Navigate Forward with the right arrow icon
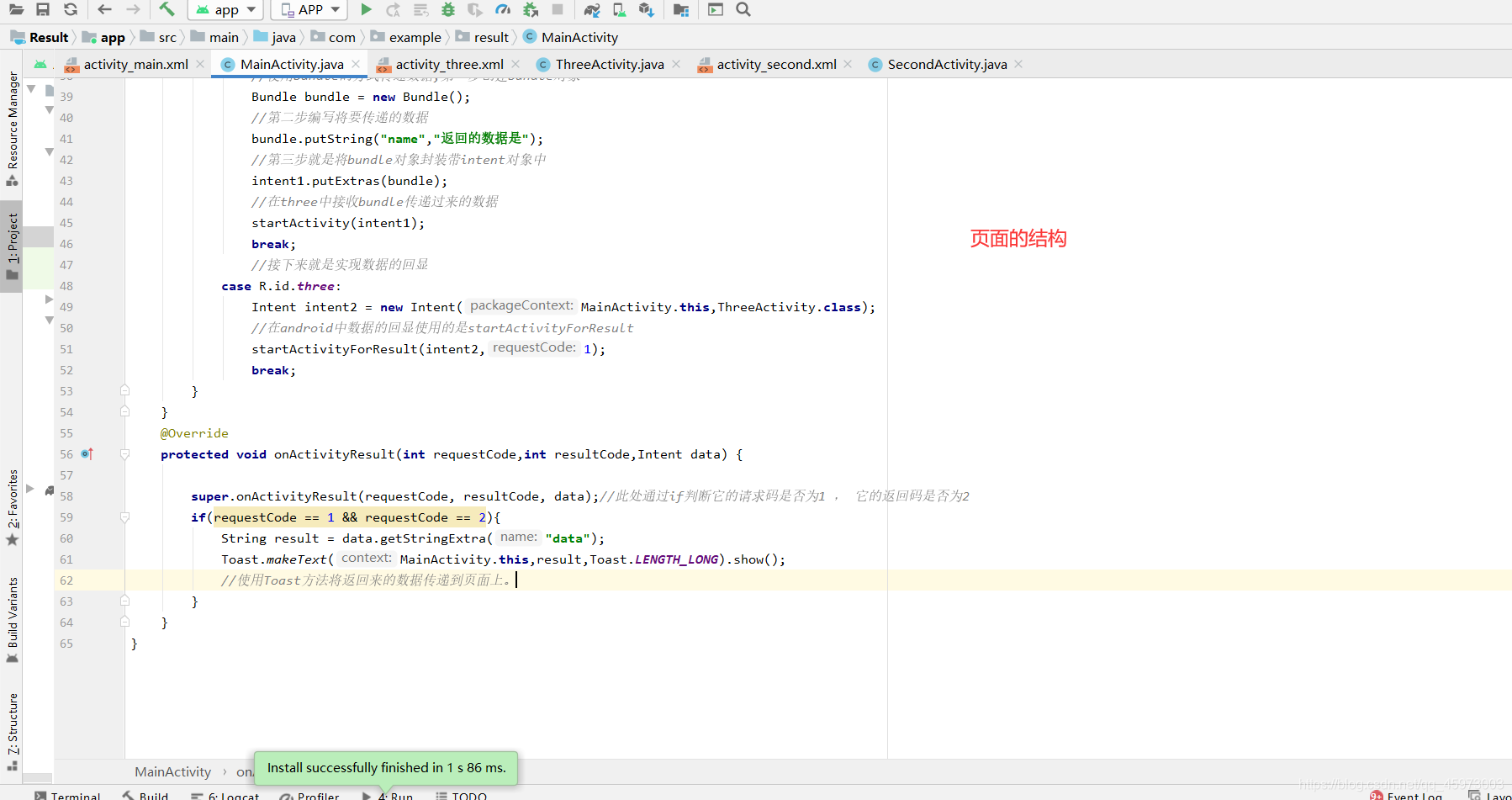The height and width of the screenshot is (800, 1512). [x=133, y=9]
